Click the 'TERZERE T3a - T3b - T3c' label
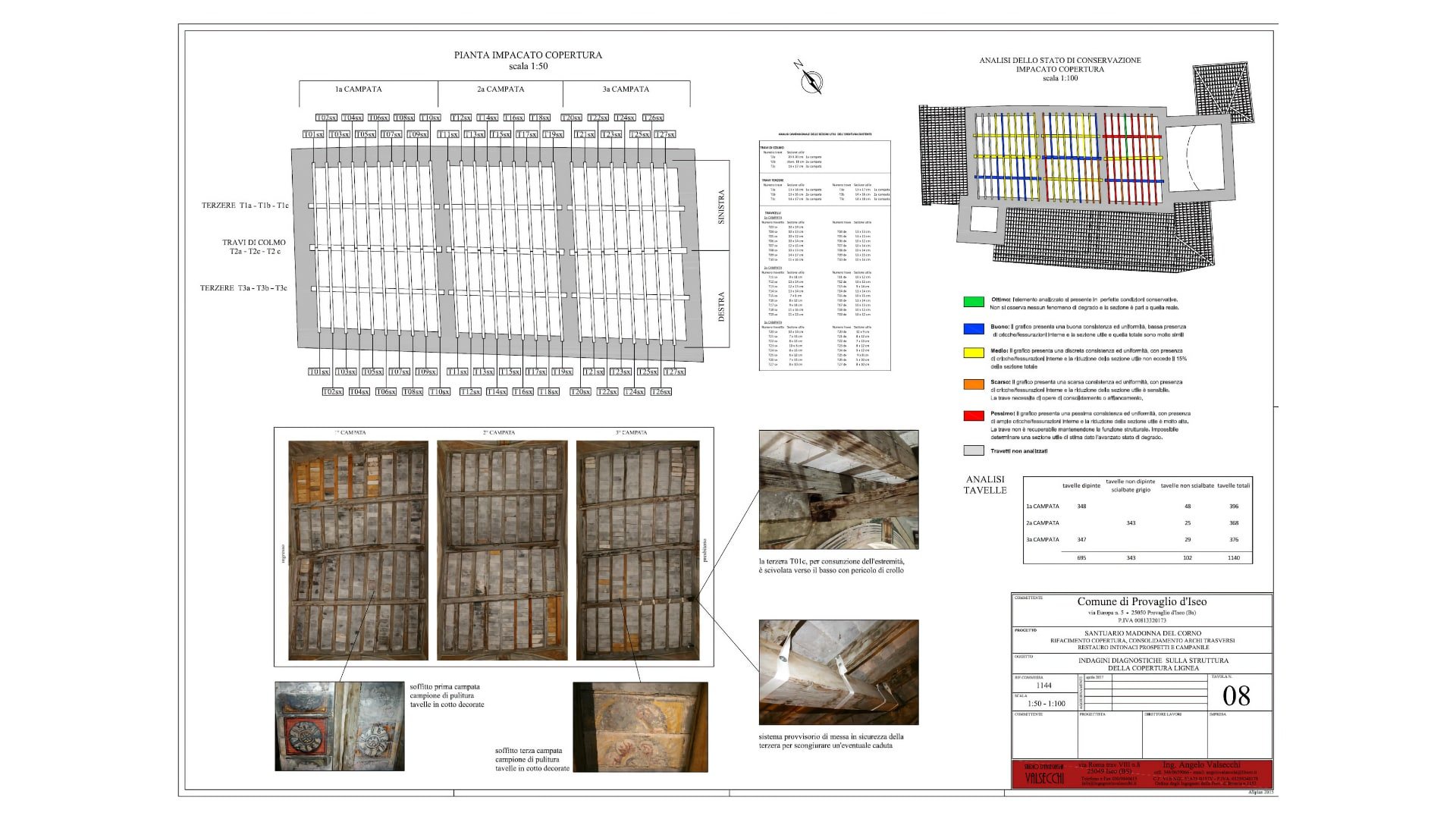 pos(243,288)
